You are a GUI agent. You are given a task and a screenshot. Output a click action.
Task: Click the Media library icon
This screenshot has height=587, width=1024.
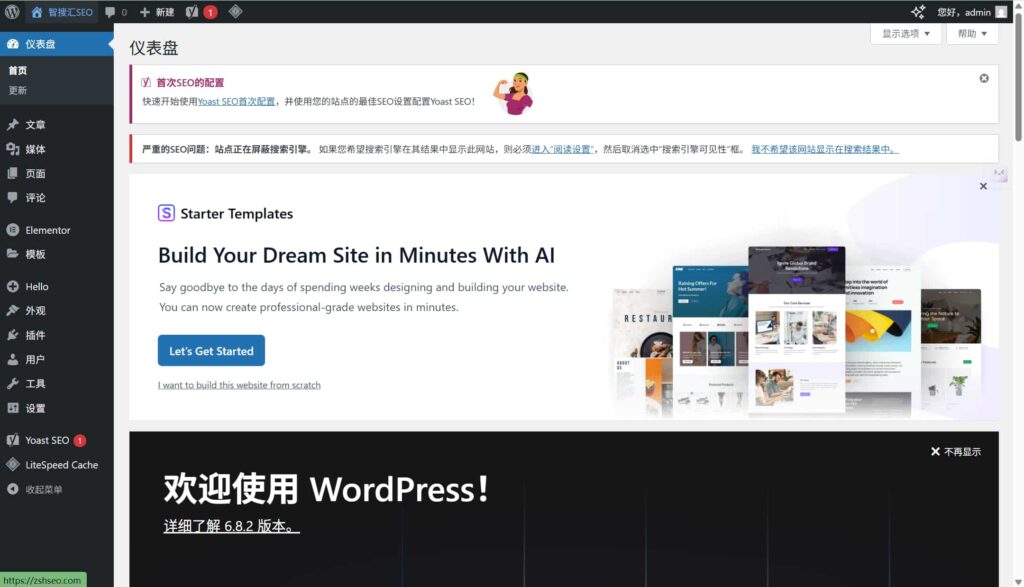[13, 149]
